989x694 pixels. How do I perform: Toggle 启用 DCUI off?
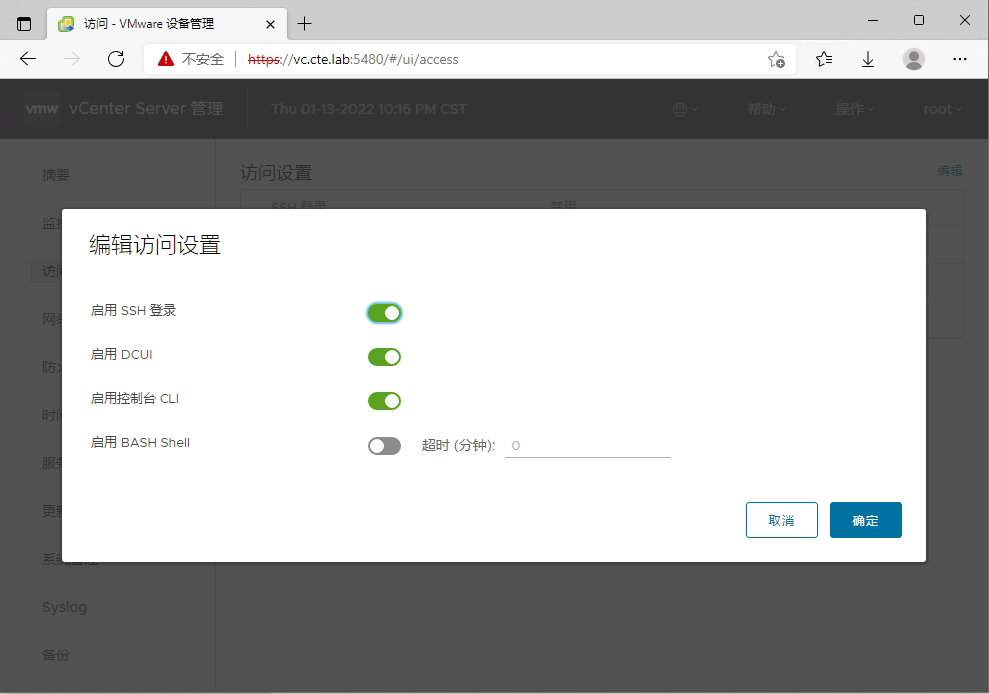pyautogui.click(x=384, y=356)
